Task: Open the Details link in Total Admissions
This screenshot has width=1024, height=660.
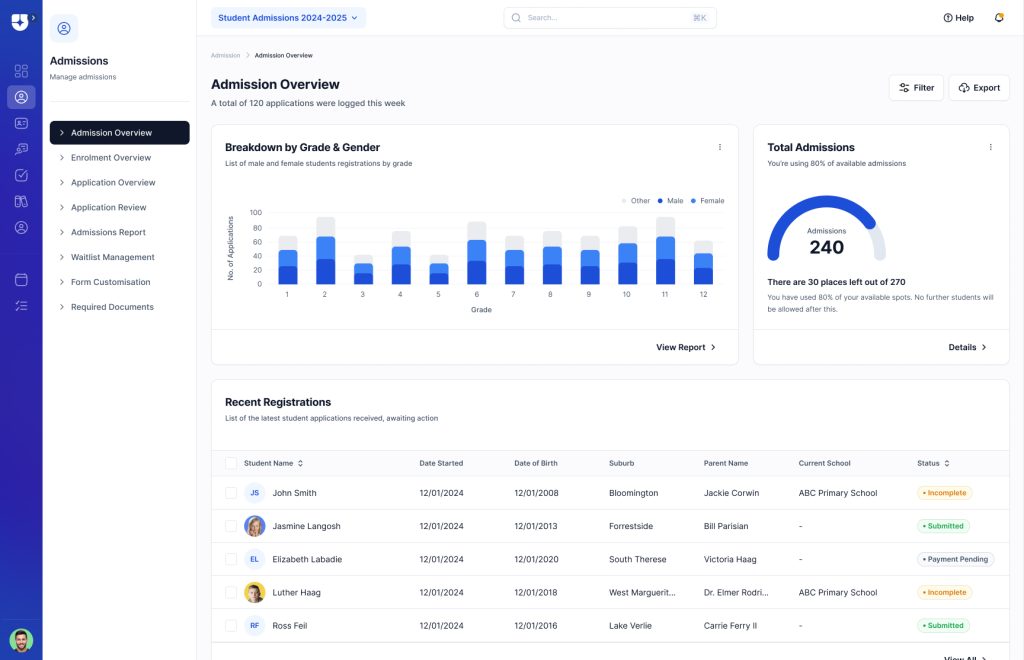Action: coord(967,347)
